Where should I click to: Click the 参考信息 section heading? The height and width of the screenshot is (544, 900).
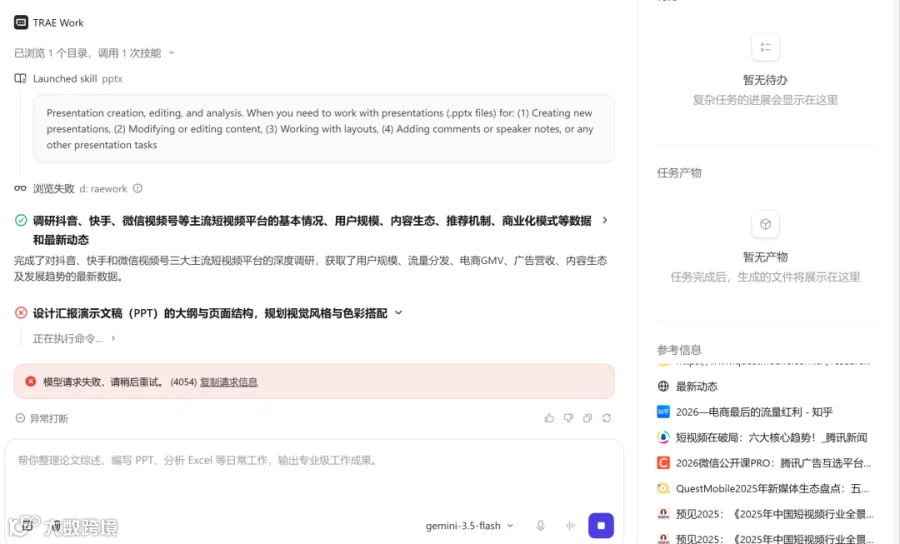click(x=679, y=350)
